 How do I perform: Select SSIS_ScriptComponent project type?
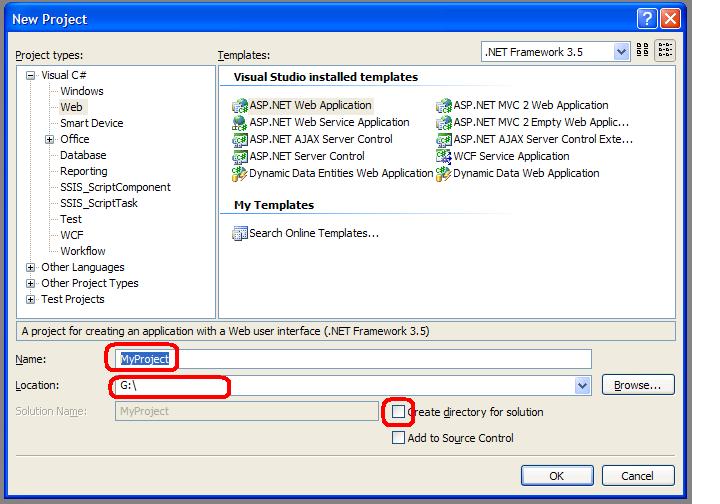point(115,187)
